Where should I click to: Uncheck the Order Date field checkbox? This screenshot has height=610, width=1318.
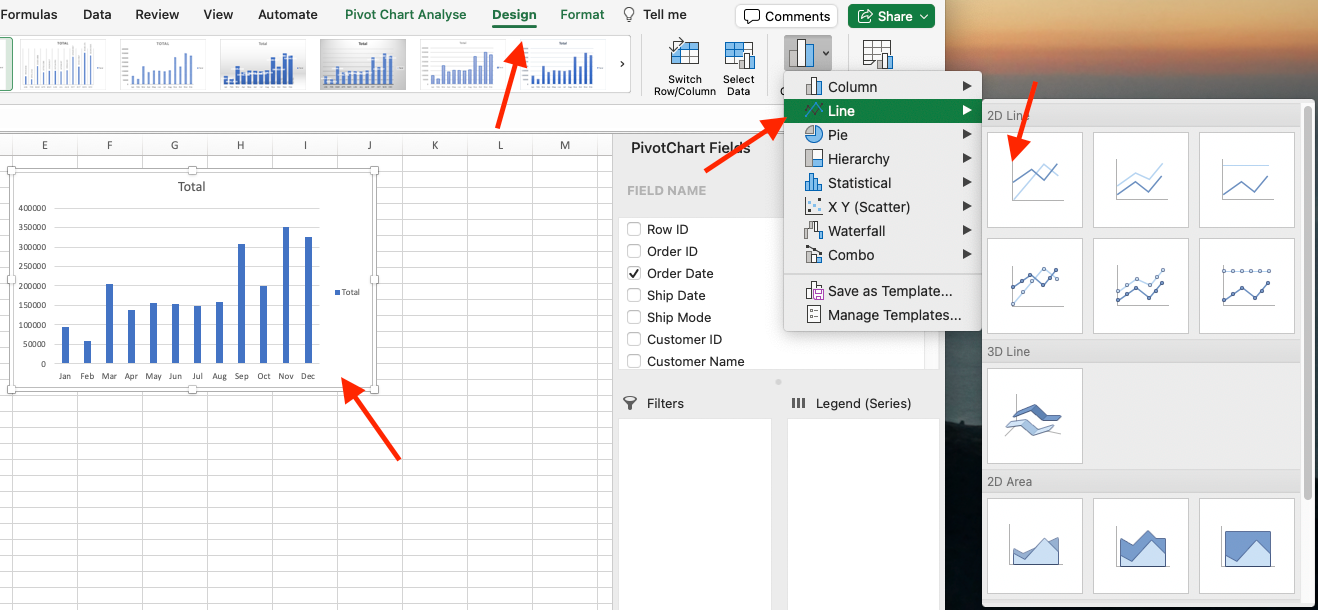pos(634,273)
